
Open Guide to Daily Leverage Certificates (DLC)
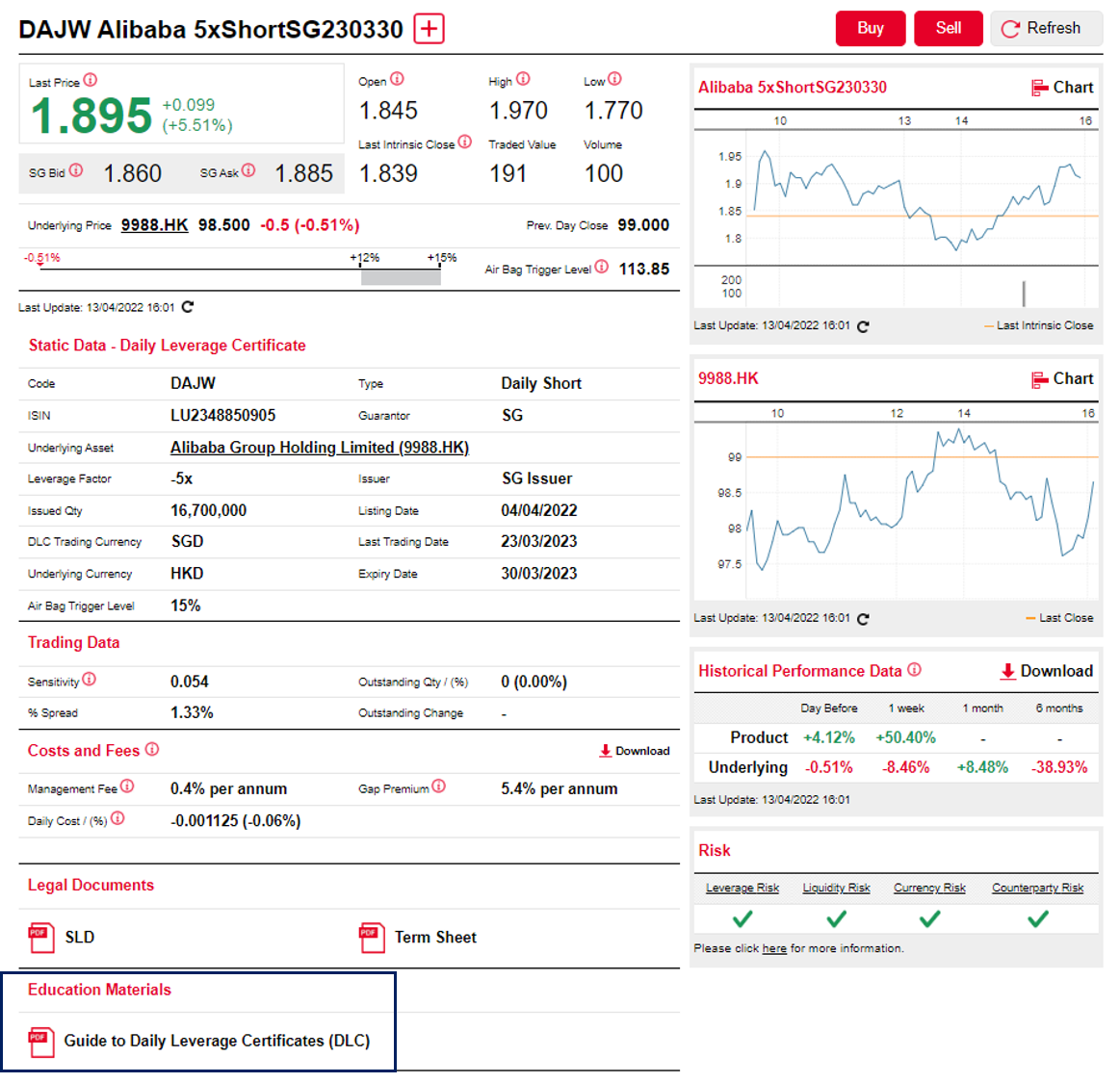coord(217,1042)
